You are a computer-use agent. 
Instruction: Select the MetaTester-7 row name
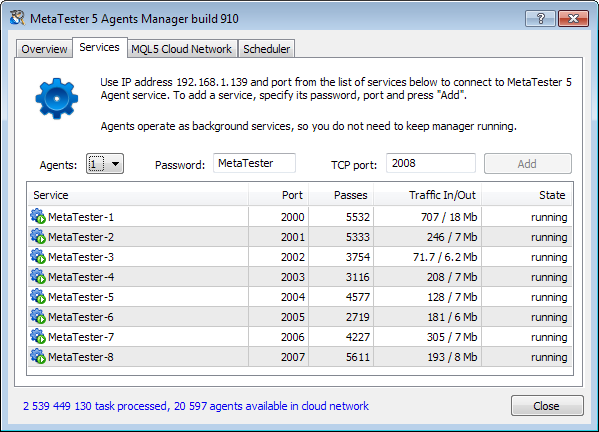[81, 337]
